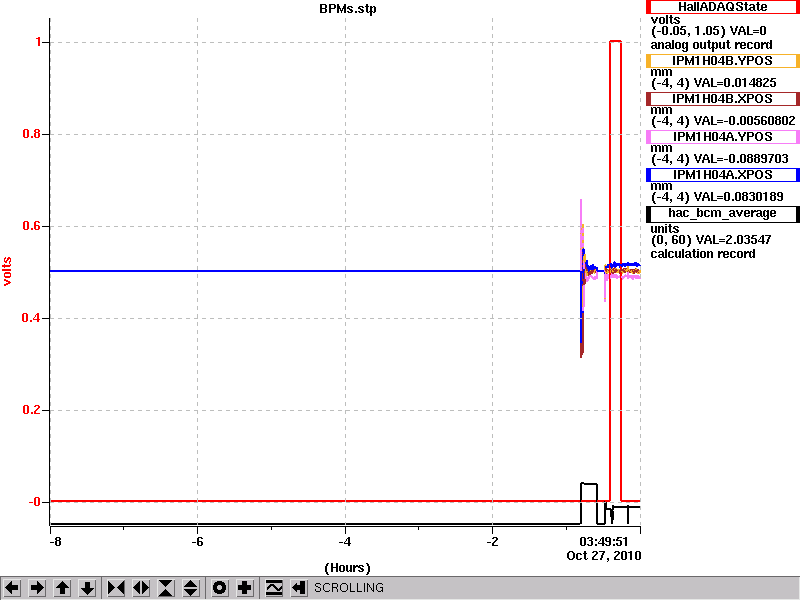Screen dimensions: 800x600
Task: Click the x-axis tick label -8
Action: pyautogui.click(x=55, y=541)
